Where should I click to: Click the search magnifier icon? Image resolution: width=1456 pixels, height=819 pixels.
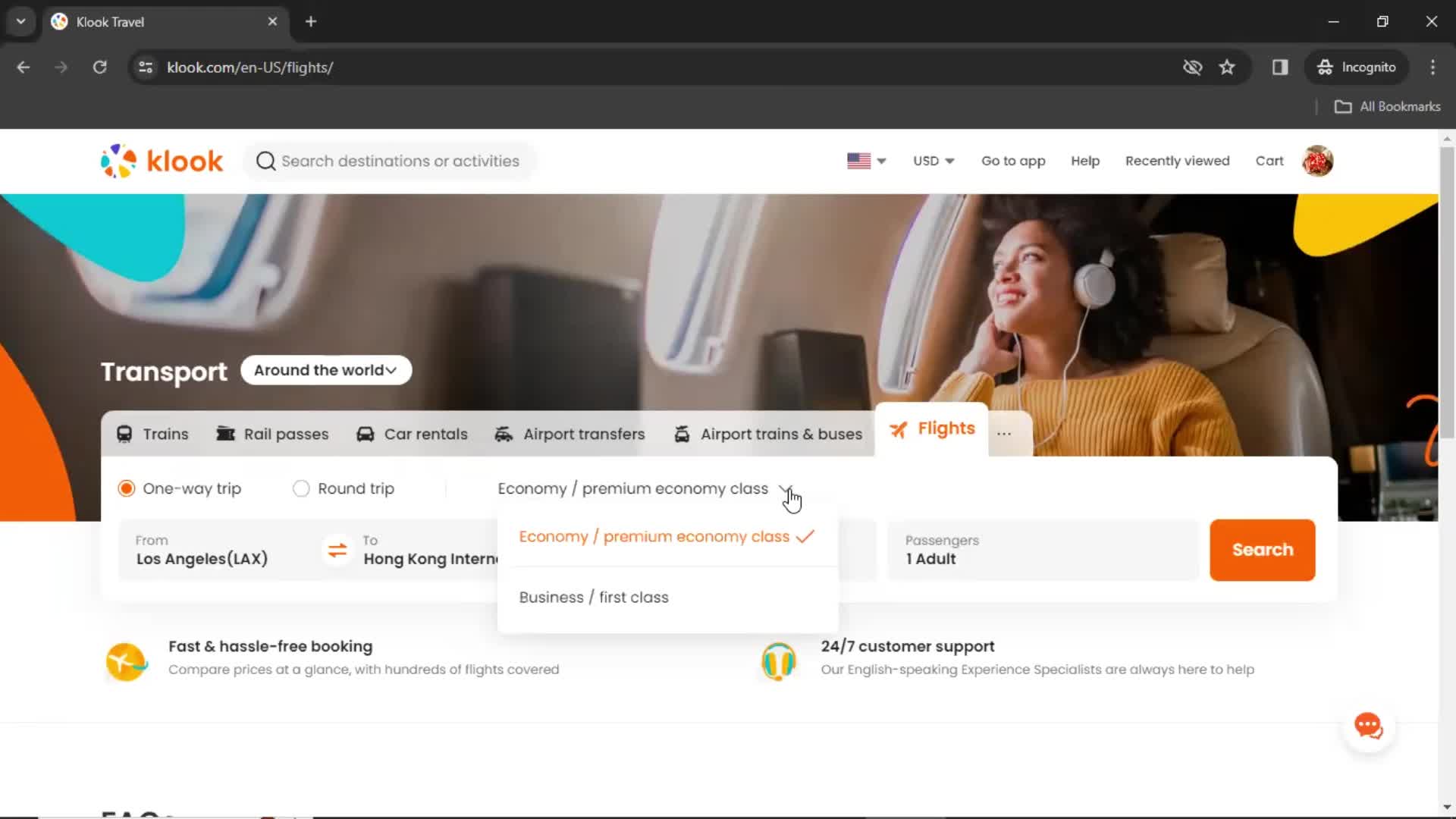[265, 161]
